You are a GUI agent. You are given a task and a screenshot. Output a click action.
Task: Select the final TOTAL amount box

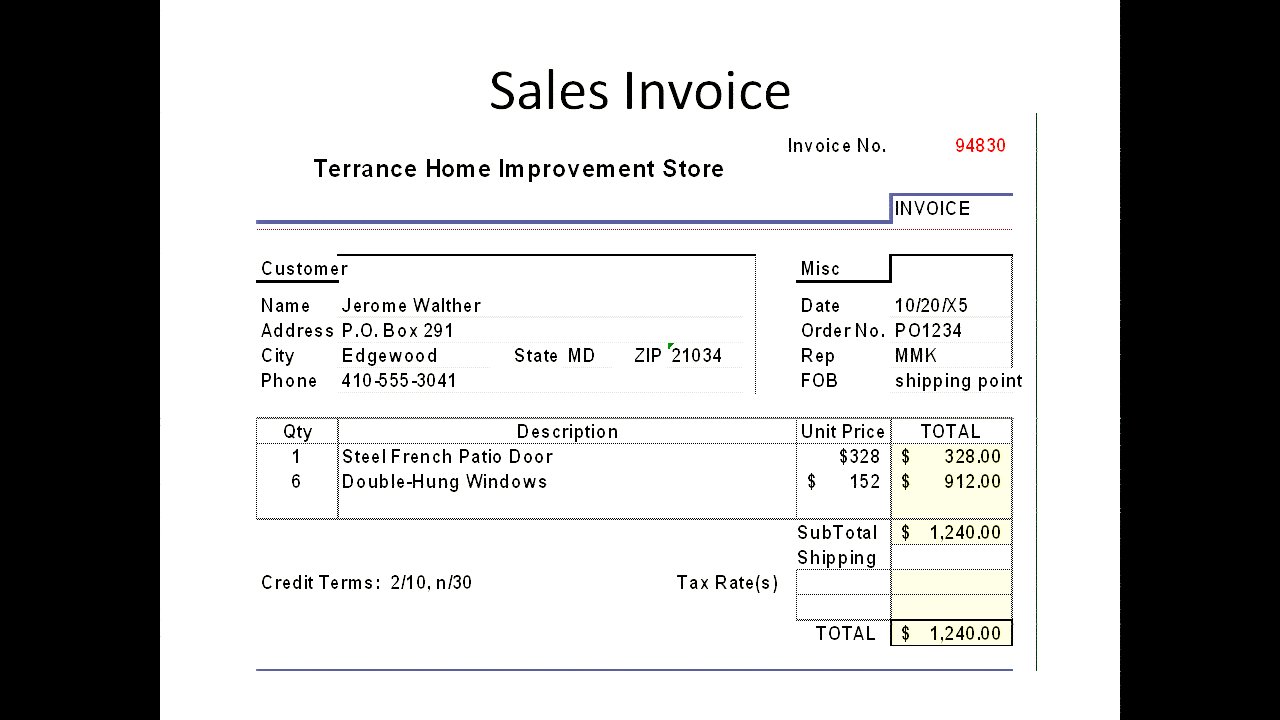click(951, 634)
